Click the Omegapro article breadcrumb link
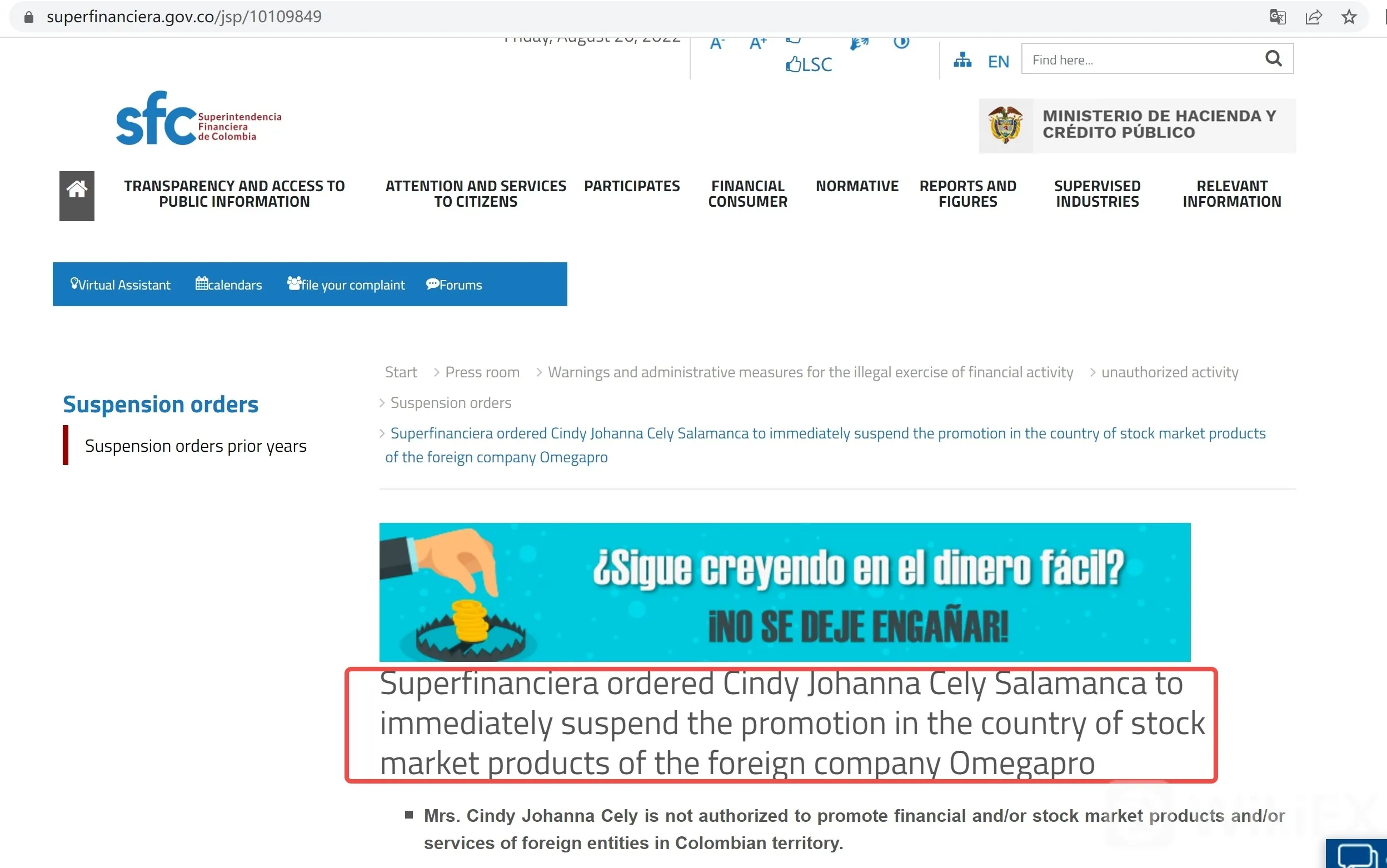Image resolution: width=1387 pixels, height=868 pixels. pos(826,445)
